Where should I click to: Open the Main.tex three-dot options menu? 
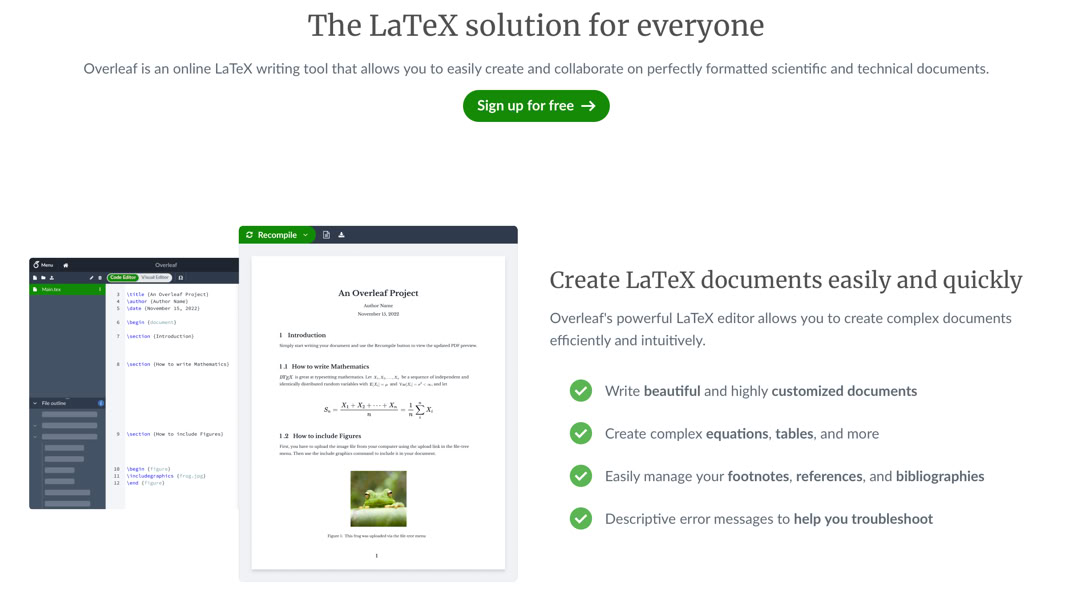coord(99,289)
